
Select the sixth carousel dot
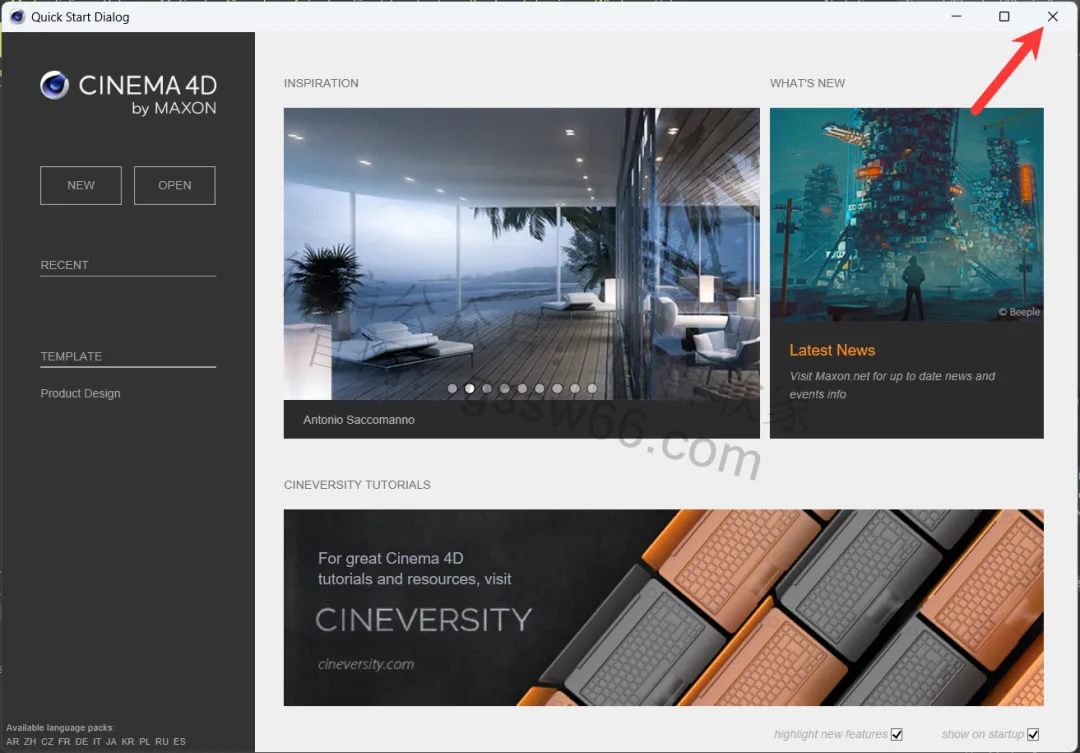539,389
